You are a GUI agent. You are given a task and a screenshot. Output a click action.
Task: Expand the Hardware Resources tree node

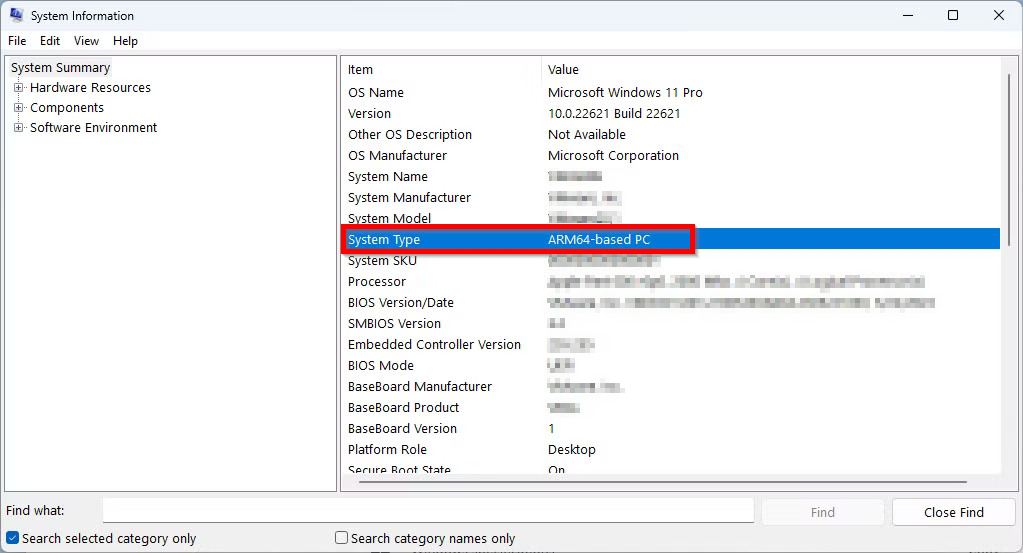coord(18,88)
